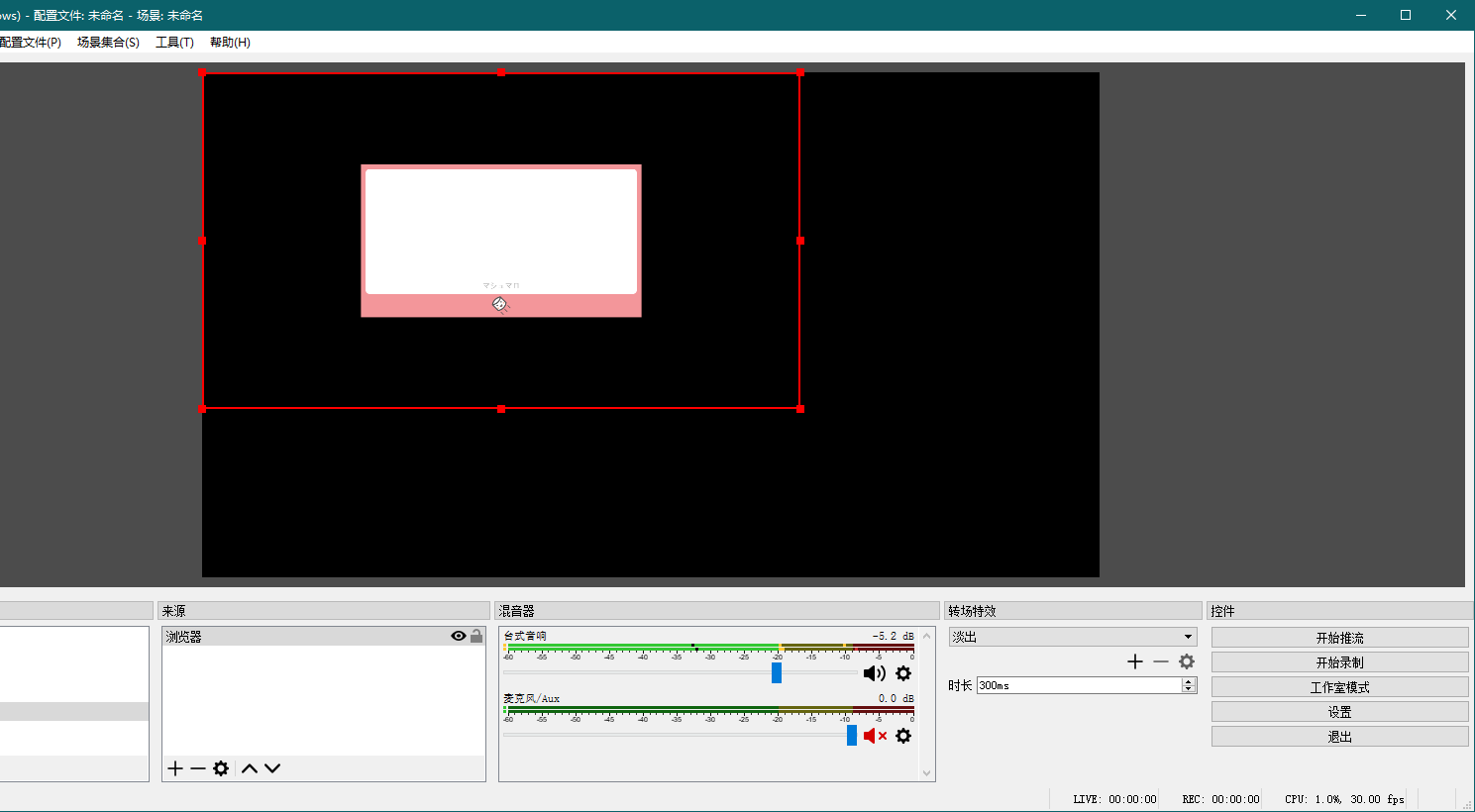
Task: Open 设置 button in controls
Action: pos(1339,712)
